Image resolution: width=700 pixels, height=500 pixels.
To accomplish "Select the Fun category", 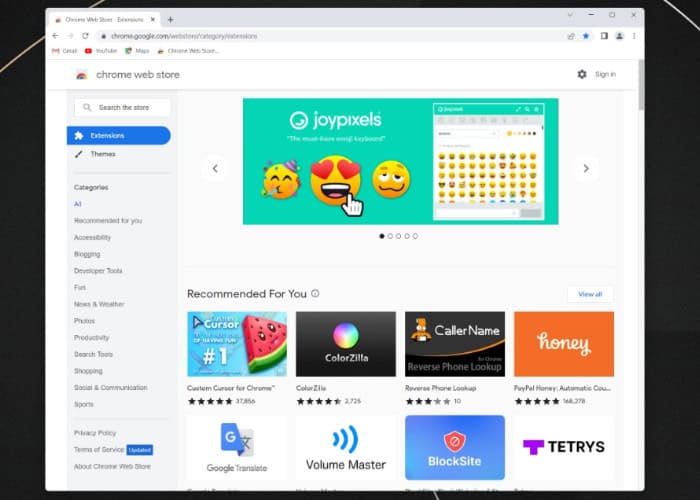I will [79, 288].
